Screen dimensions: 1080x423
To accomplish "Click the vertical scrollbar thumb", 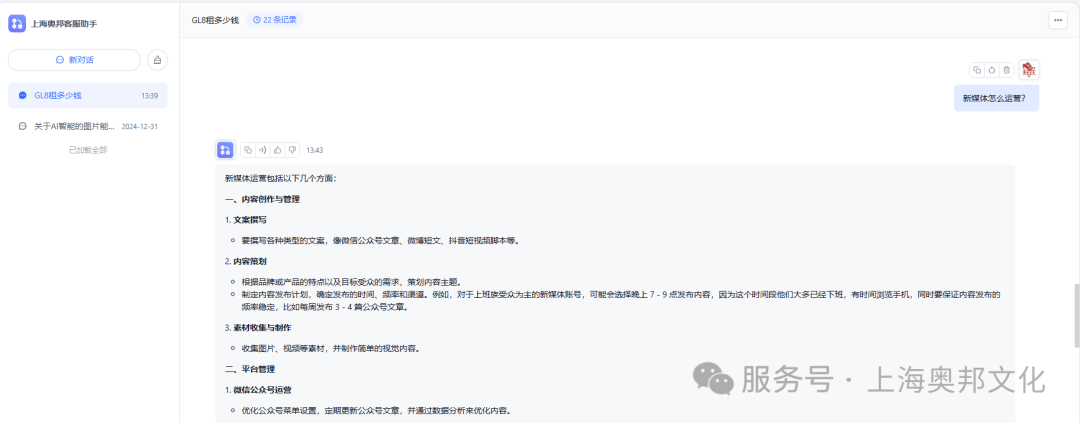I will click(x=1076, y=316).
